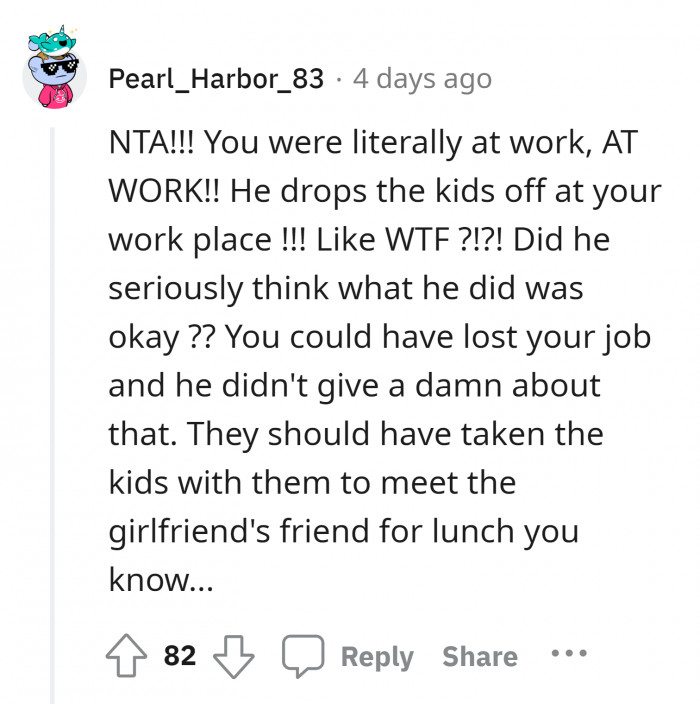Open the Pearl_Harbor_83 user profile
The height and width of the screenshot is (704, 700).
coord(217,79)
